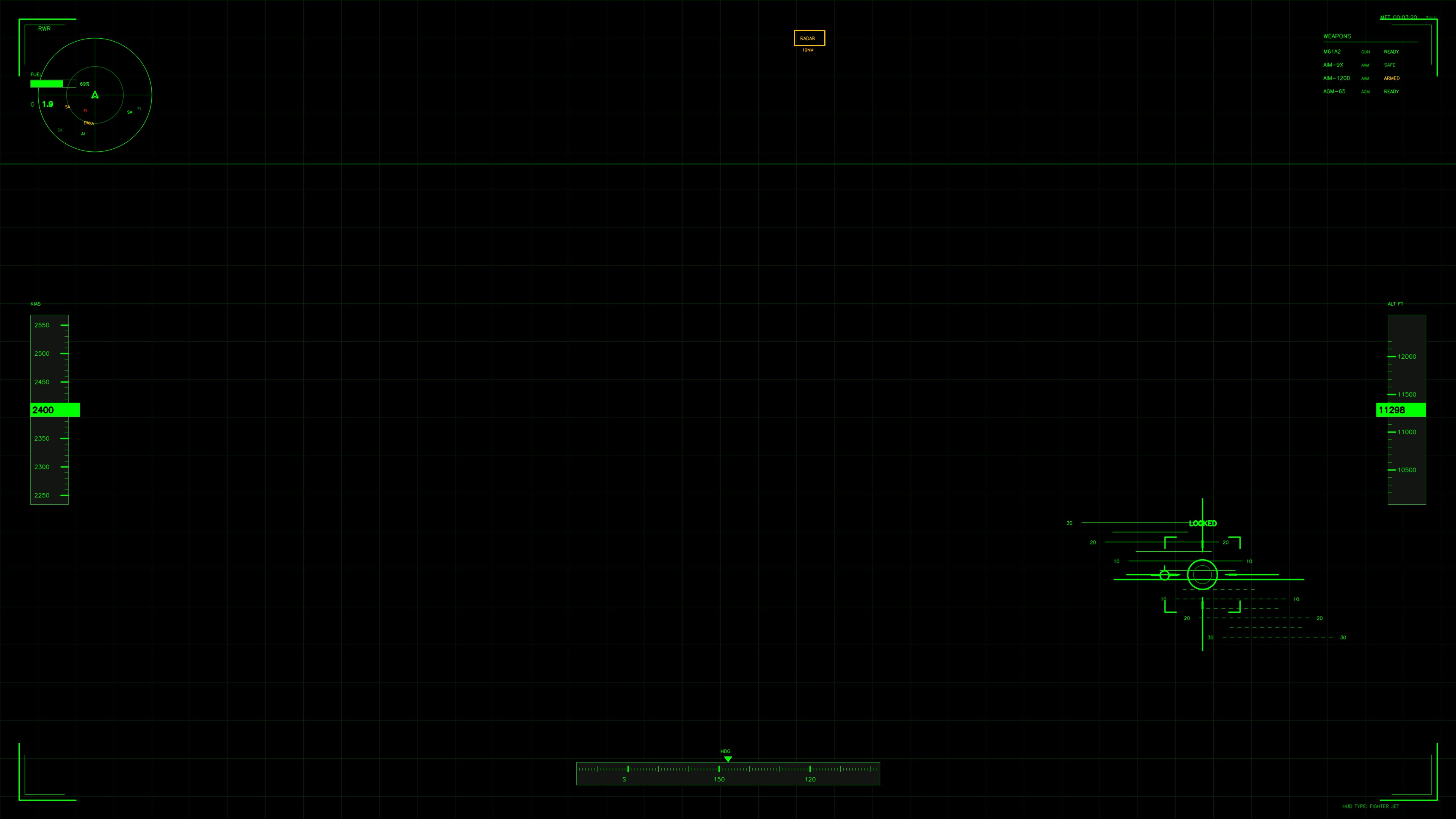
Task: Select the WEAPONS panel header
Action: pos(1337,36)
